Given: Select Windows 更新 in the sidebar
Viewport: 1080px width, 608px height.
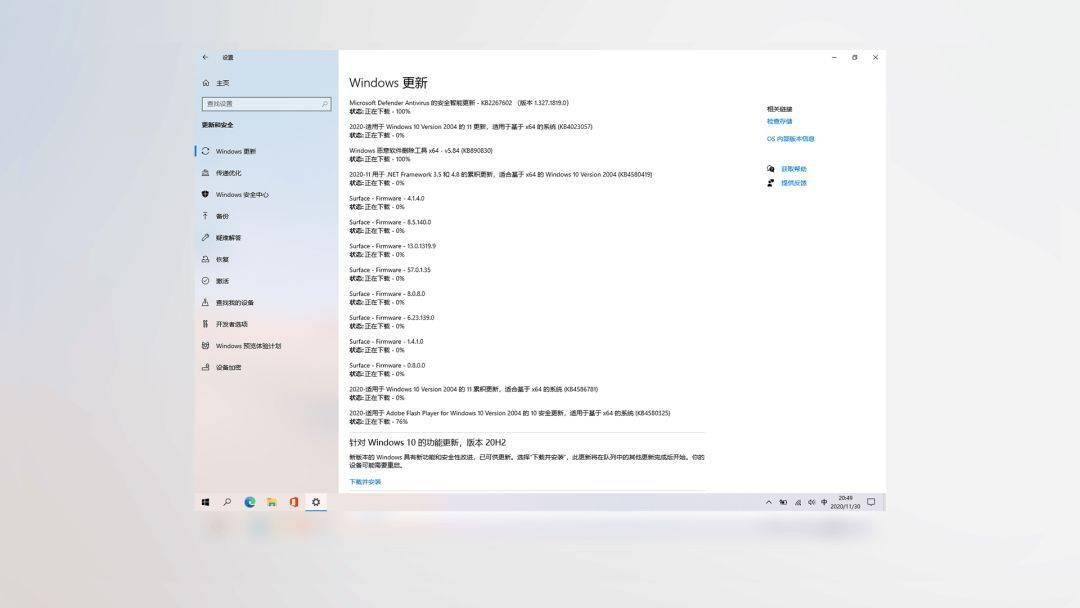Looking at the screenshot, I should pos(236,151).
